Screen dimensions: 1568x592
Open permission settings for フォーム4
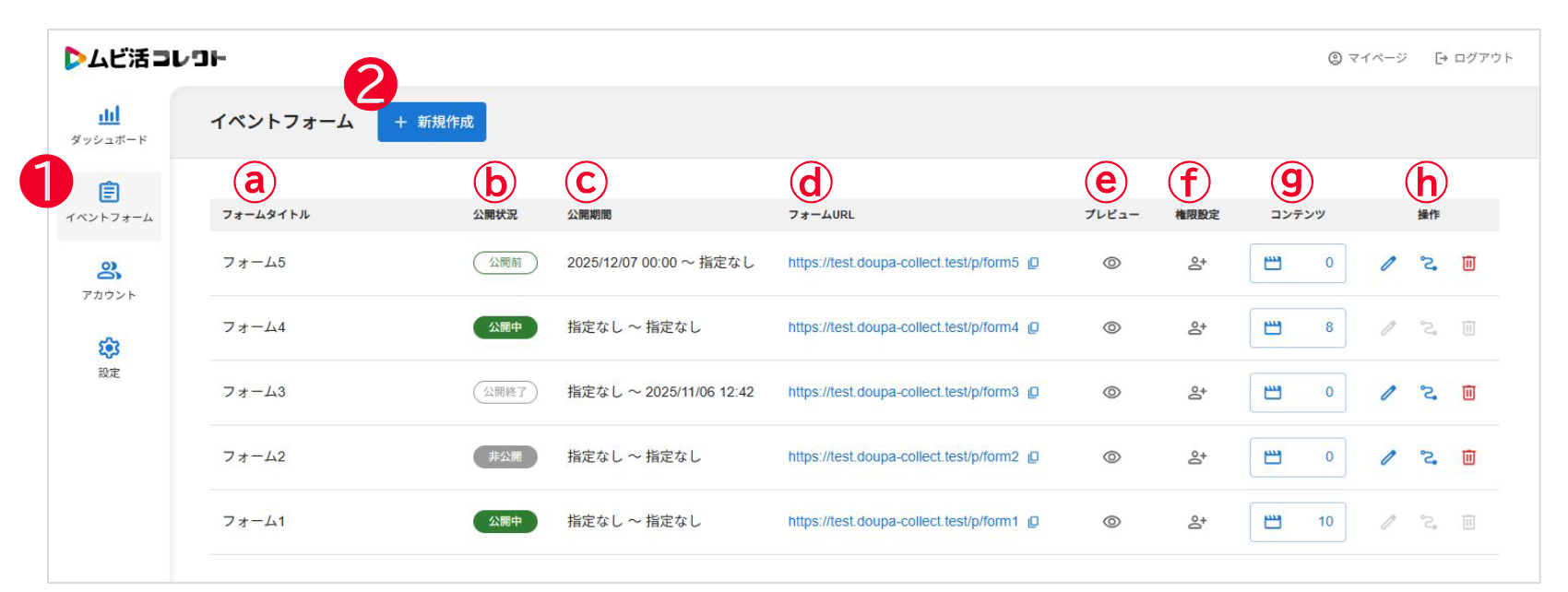[x=1197, y=327]
